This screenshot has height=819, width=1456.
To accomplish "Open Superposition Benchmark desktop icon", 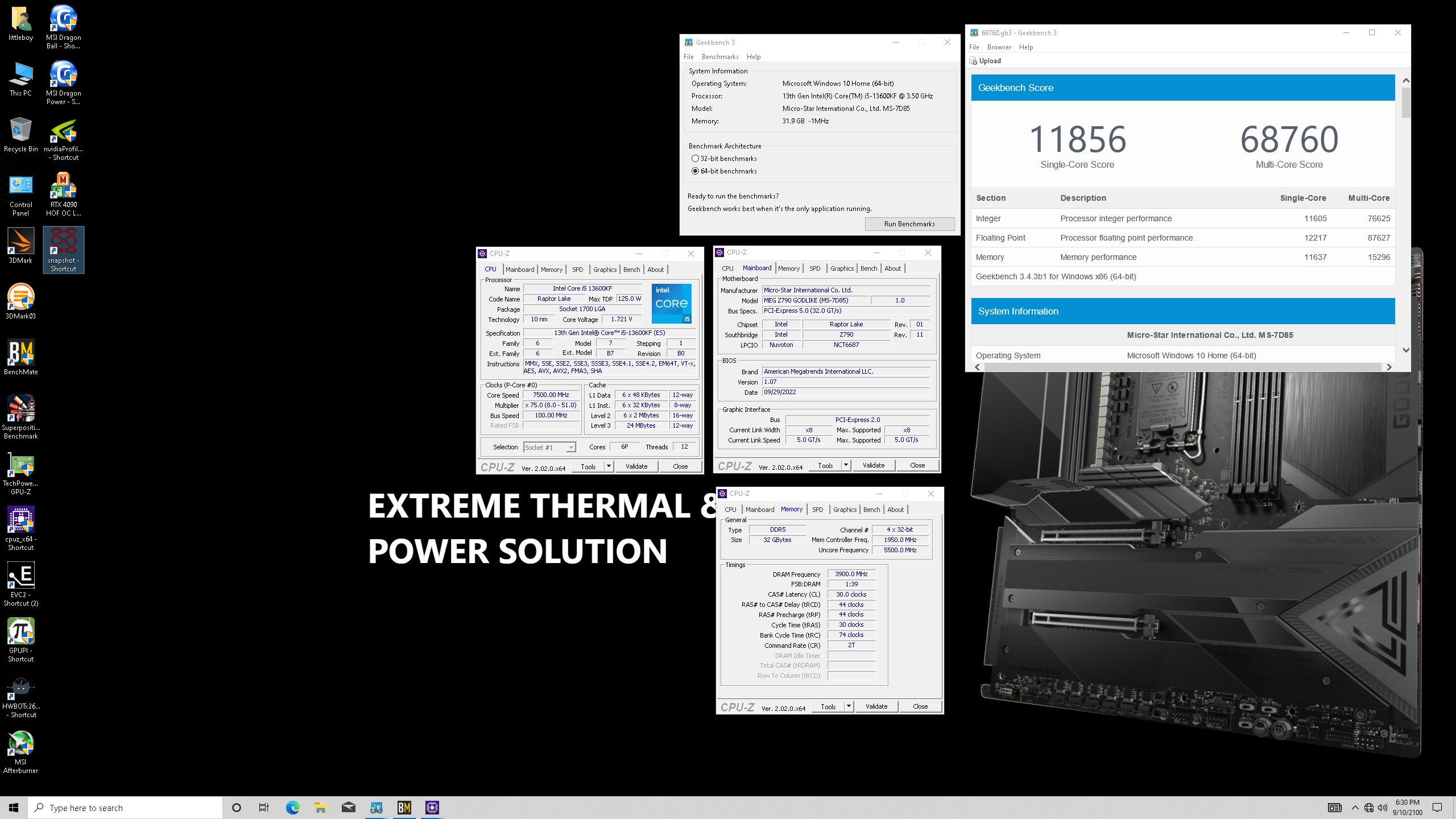I will click(21, 417).
